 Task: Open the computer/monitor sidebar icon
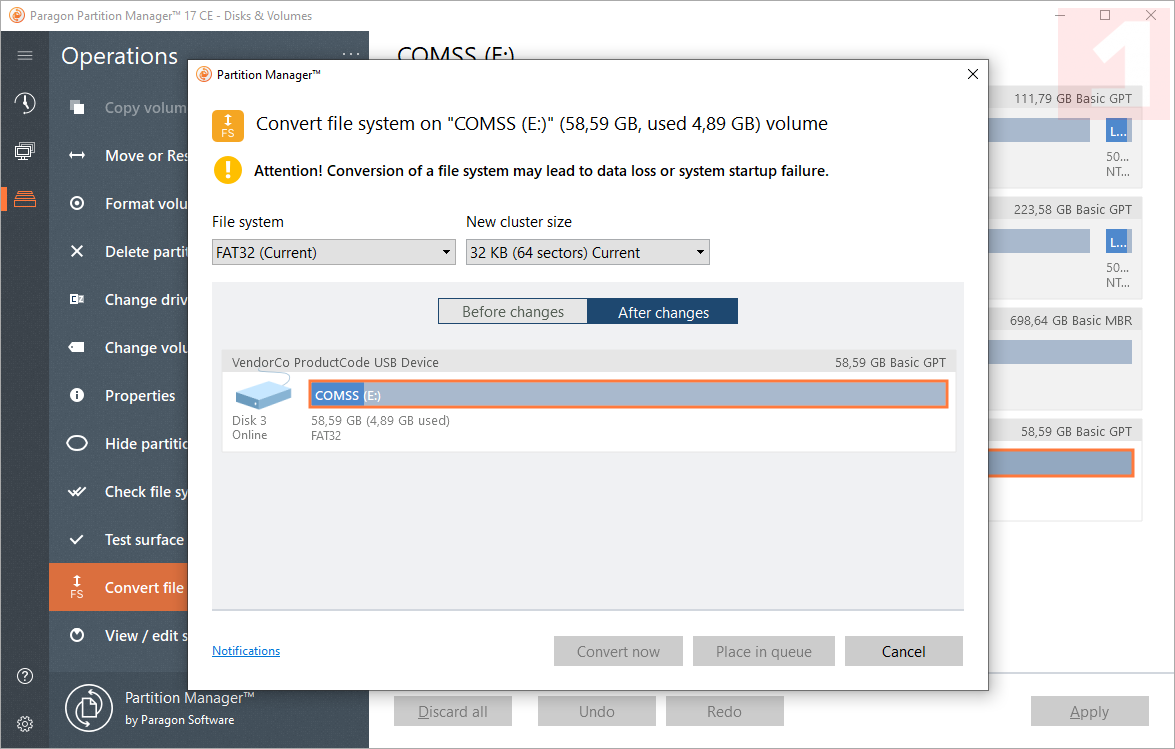[x=25, y=151]
